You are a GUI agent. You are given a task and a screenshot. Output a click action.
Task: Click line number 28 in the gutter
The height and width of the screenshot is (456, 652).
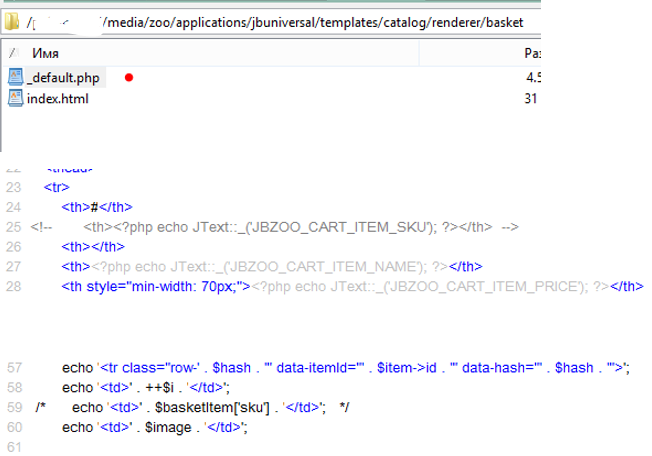(13, 286)
